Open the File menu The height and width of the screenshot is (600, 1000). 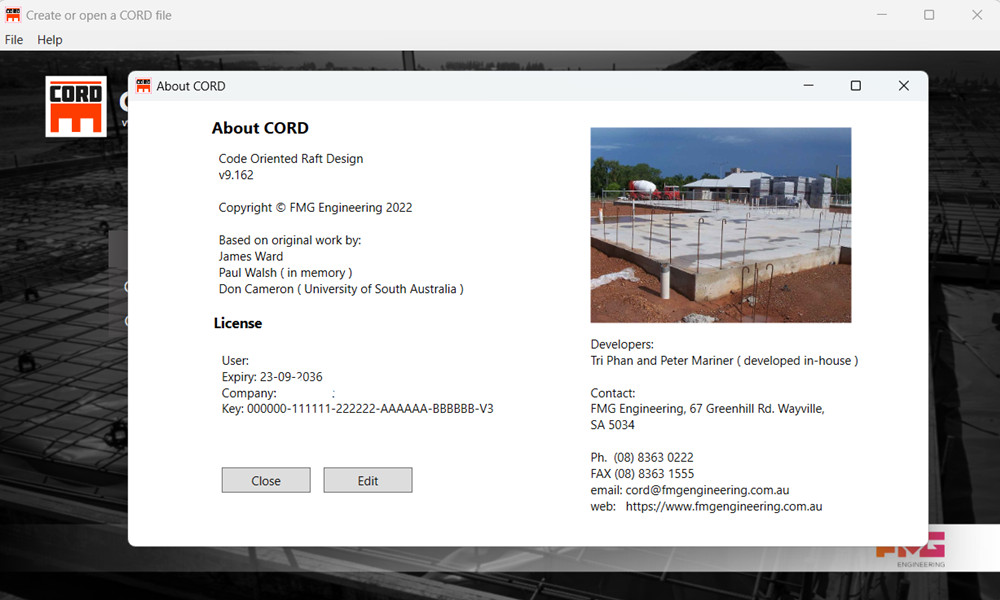(14, 40)
